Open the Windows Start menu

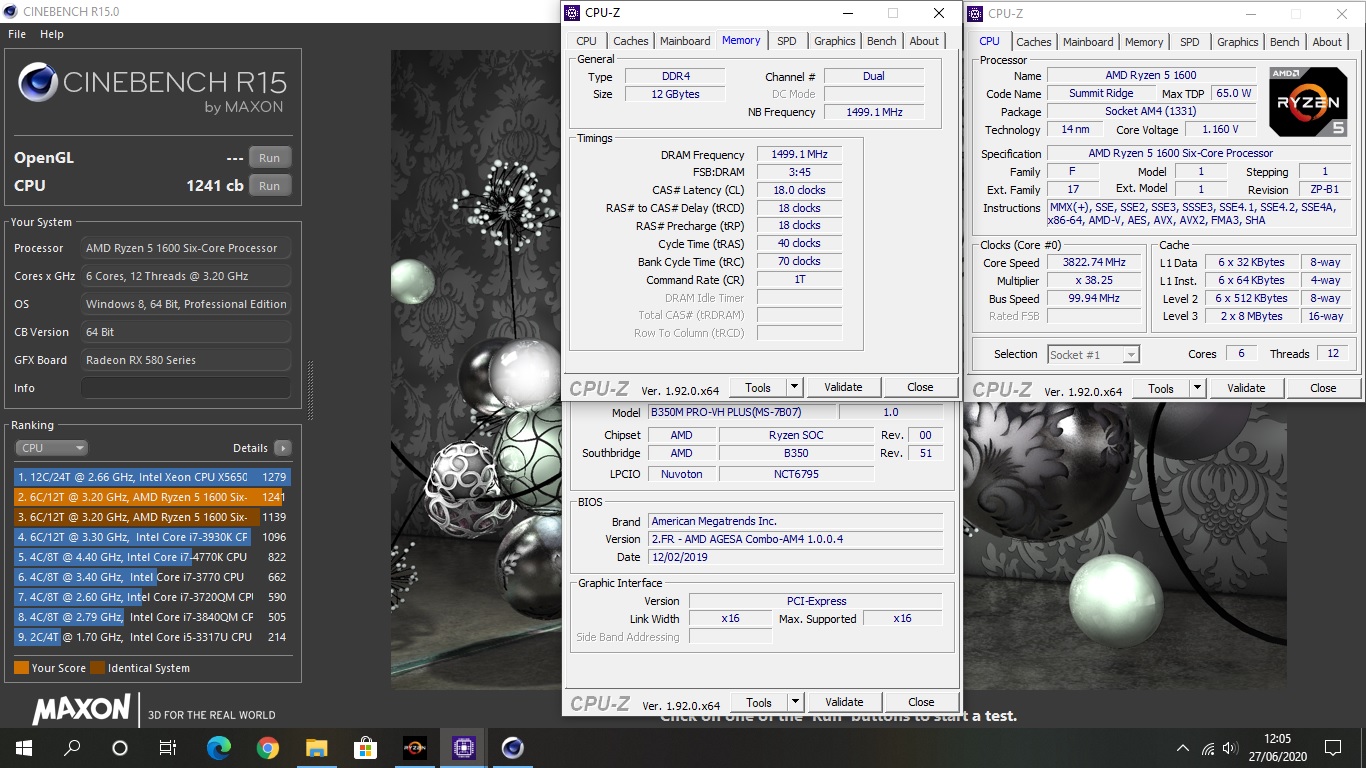(x=24, y=748)
